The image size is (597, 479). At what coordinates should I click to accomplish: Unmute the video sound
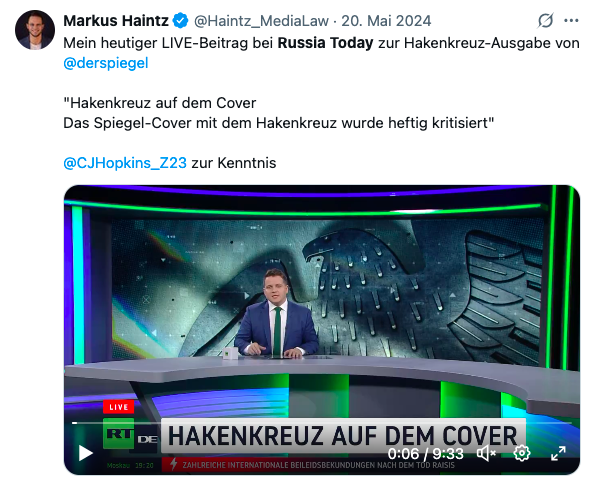pos(486,453)
